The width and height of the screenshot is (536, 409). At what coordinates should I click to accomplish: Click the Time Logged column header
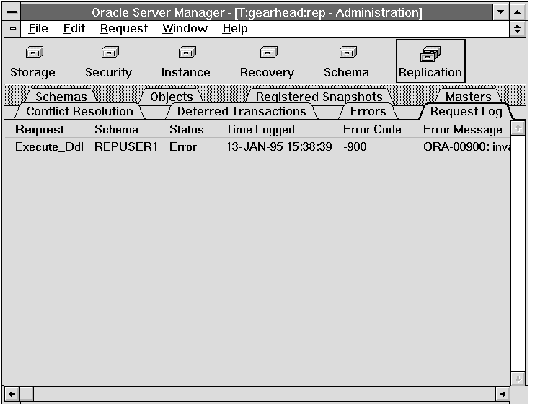(261, 129)
